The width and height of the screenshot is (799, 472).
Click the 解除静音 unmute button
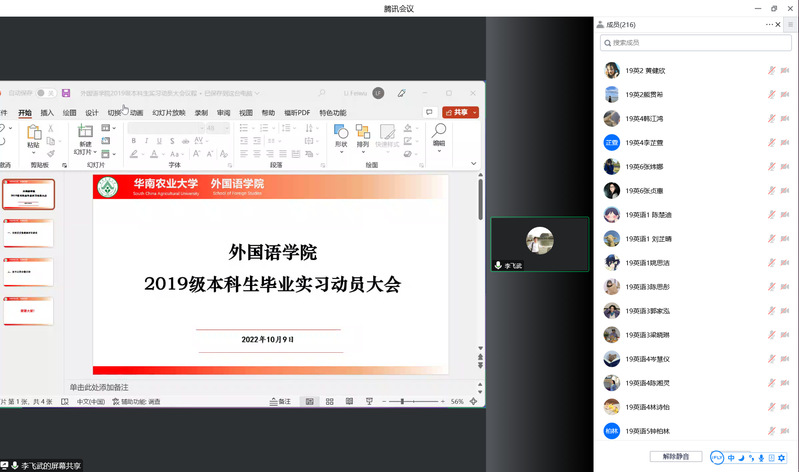[676, 457]
